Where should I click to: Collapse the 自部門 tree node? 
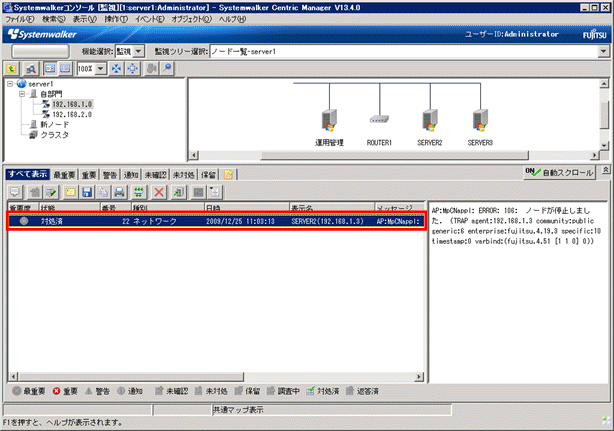point(22,94)
